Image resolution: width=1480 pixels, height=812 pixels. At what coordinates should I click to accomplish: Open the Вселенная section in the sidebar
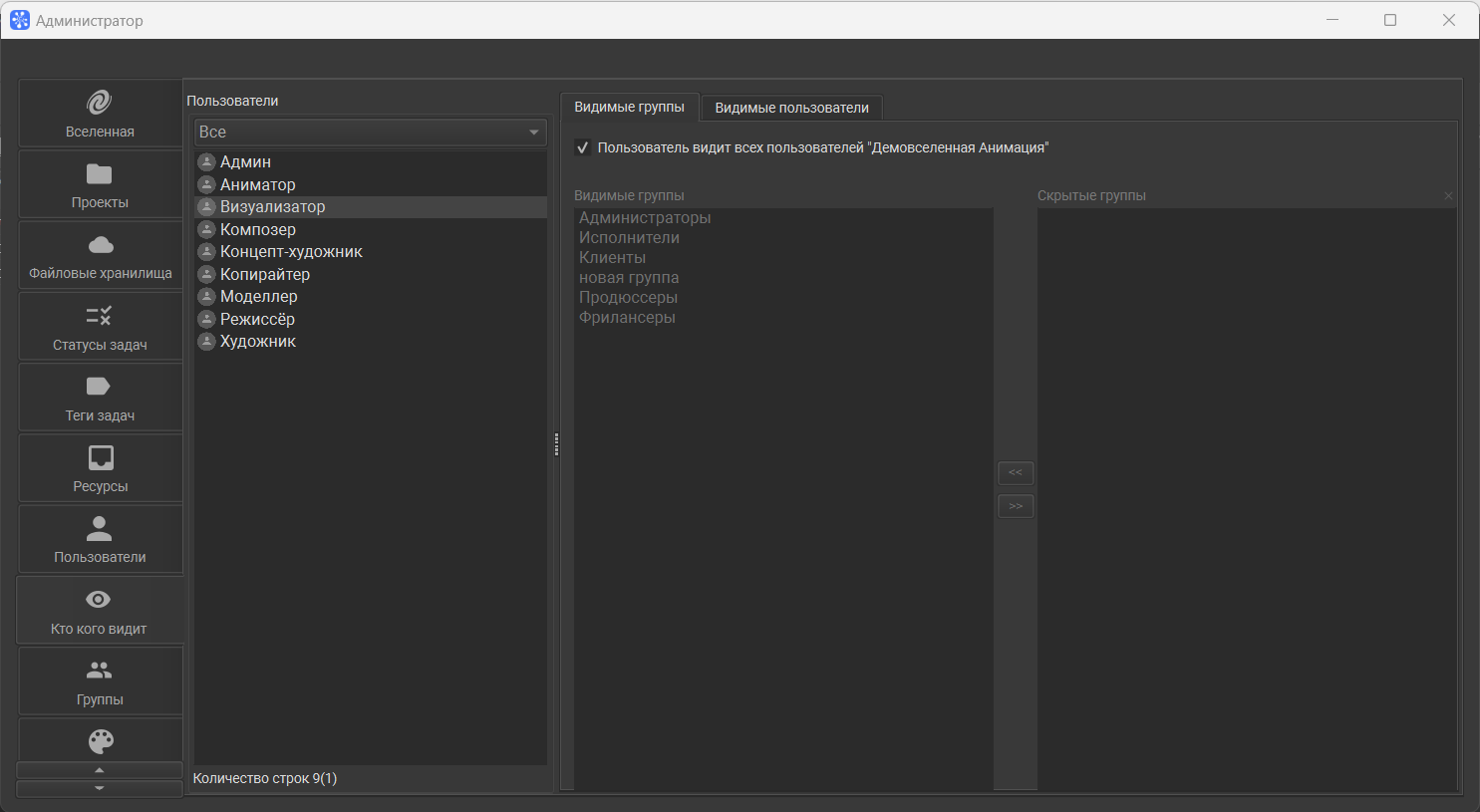click(100, 114)
